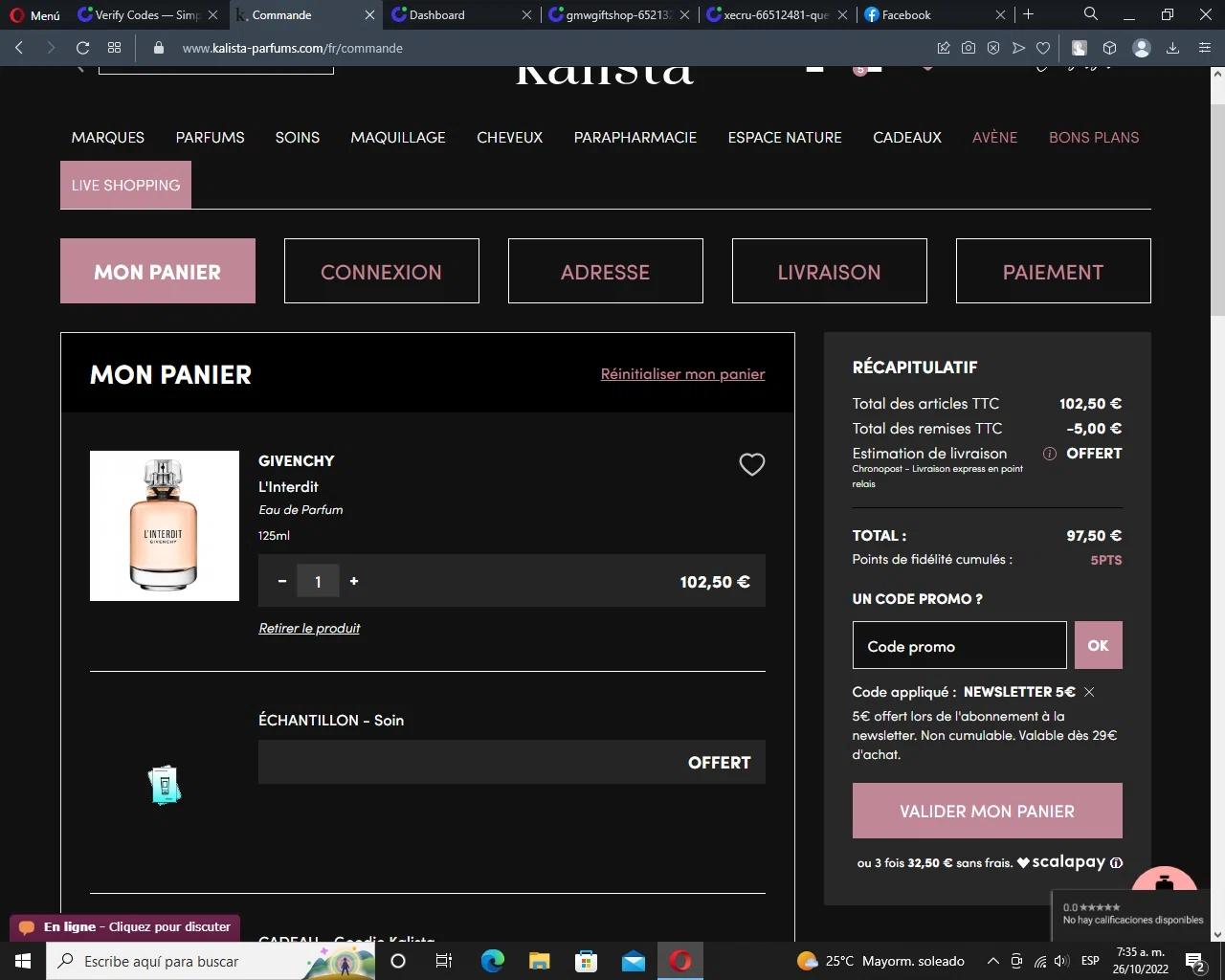Screen dimensions: 1225x980
Task: Open File Explorer from taskbar
Action: tap(540, 961)
